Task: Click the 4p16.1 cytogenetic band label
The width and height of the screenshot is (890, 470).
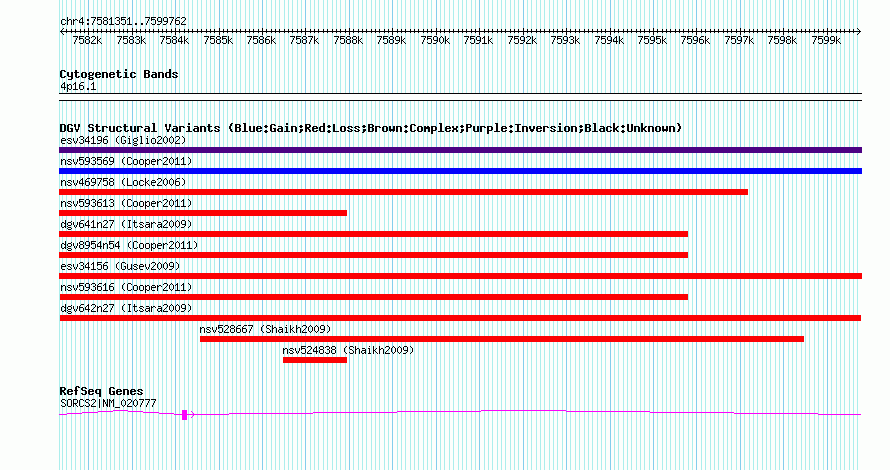Action: coord(78,86)
